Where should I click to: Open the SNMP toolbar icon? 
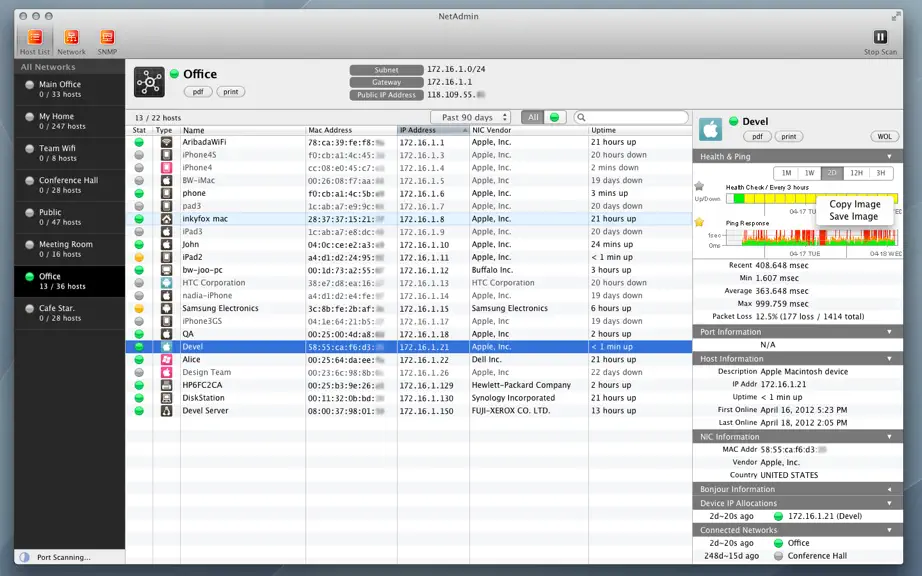click(107, 38)
